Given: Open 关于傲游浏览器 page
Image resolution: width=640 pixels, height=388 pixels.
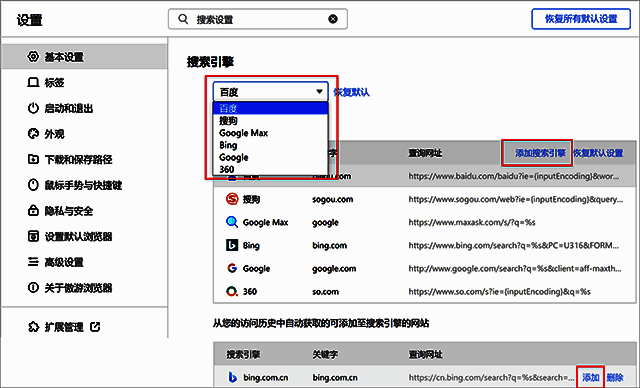Looking at the screenshot, I should click(x=78, y=288).
